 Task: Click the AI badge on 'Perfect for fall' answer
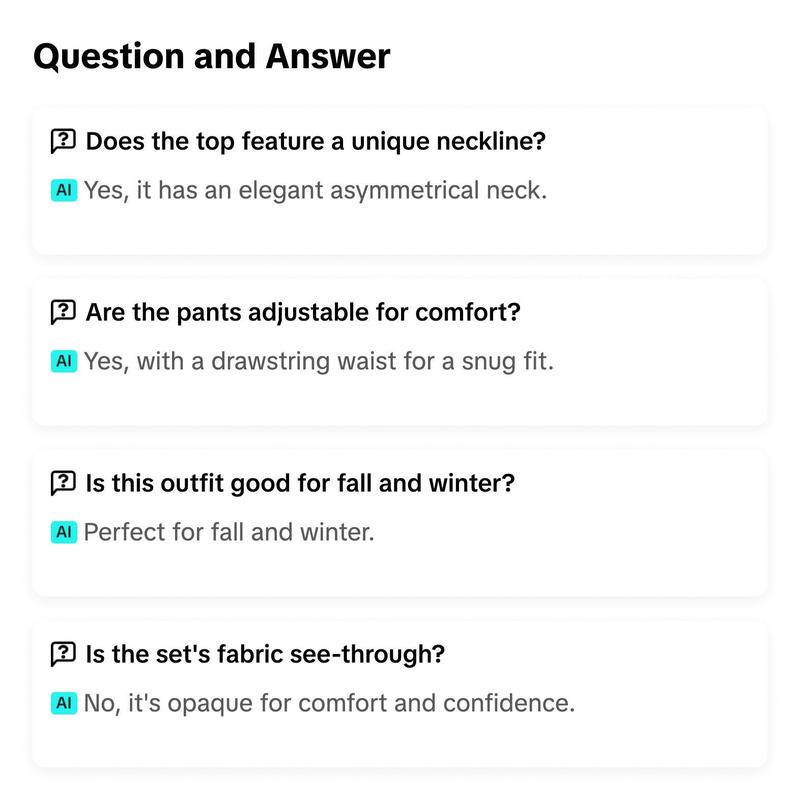[x=64, y=532]
